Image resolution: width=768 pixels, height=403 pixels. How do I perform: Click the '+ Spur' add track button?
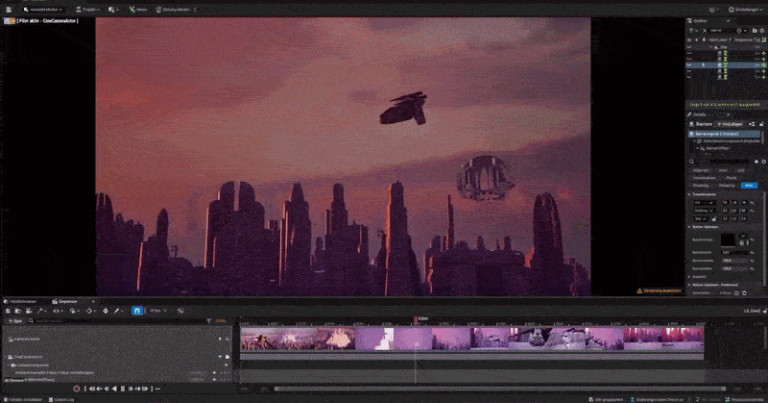coord(15,321)
